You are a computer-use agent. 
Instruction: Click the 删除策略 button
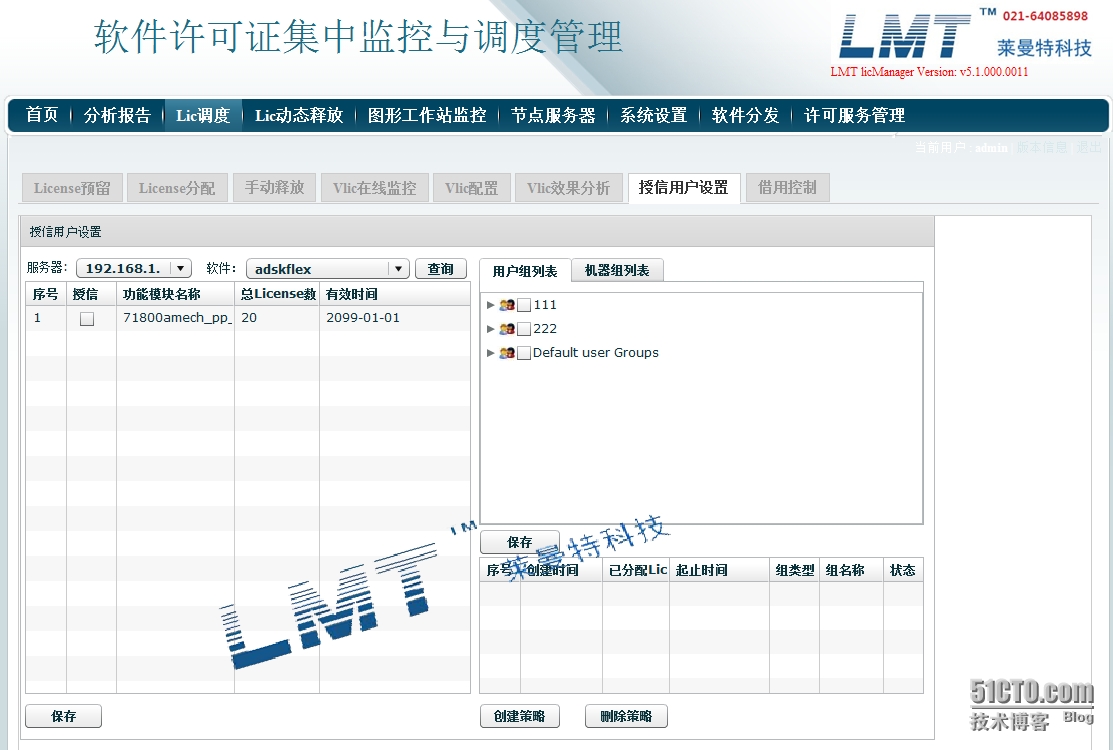click(x=626, y=716)
